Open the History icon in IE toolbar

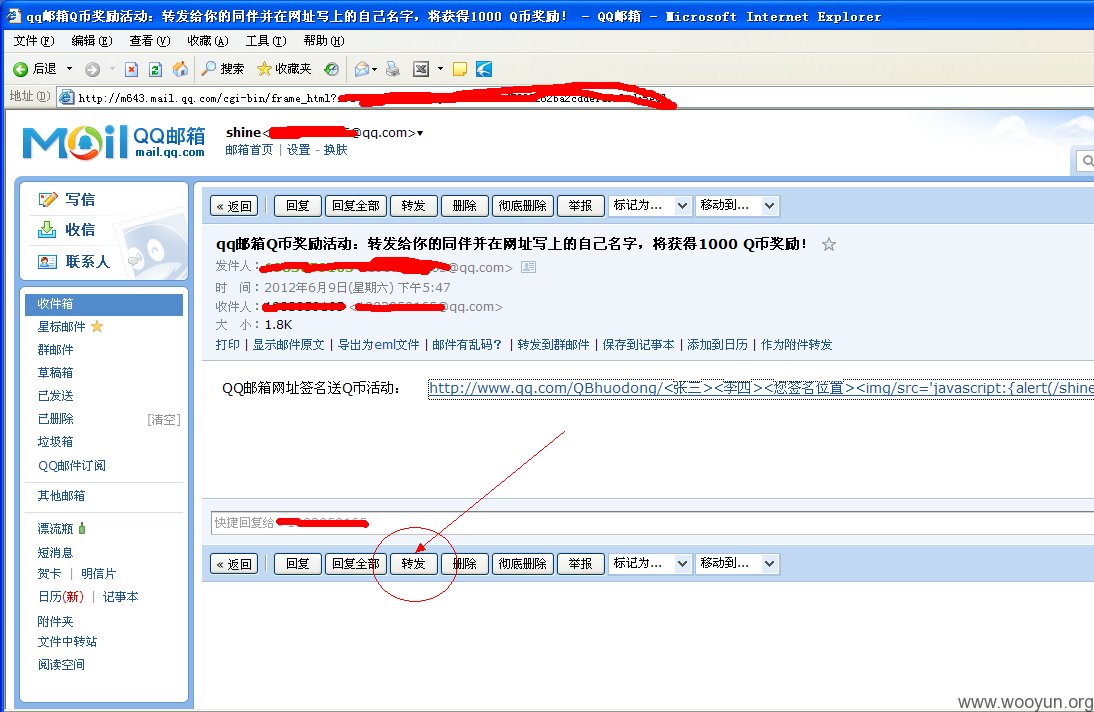pyautogui.click(x=332, y=69)
